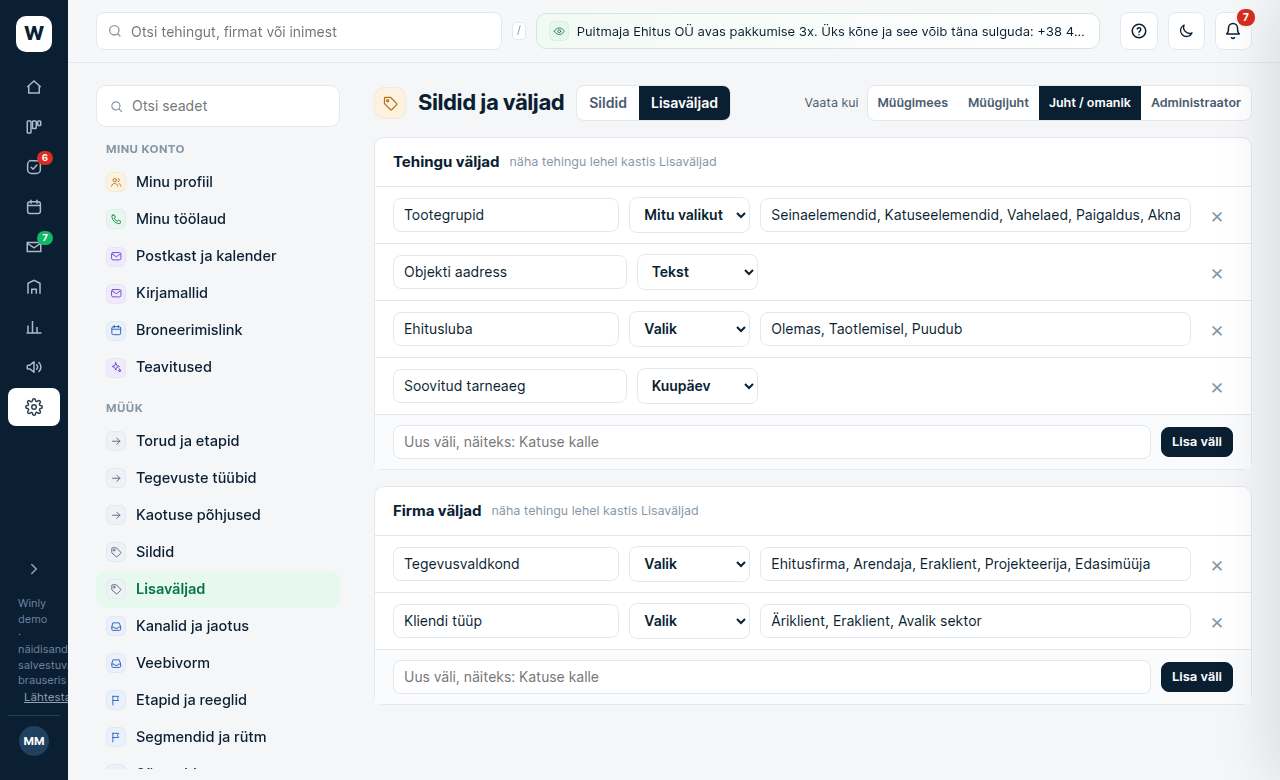Image resolution: width=1280 pixels, height=780 pixels.
Task: Switch view to Administraator role
Action: tap(1195, 103)
